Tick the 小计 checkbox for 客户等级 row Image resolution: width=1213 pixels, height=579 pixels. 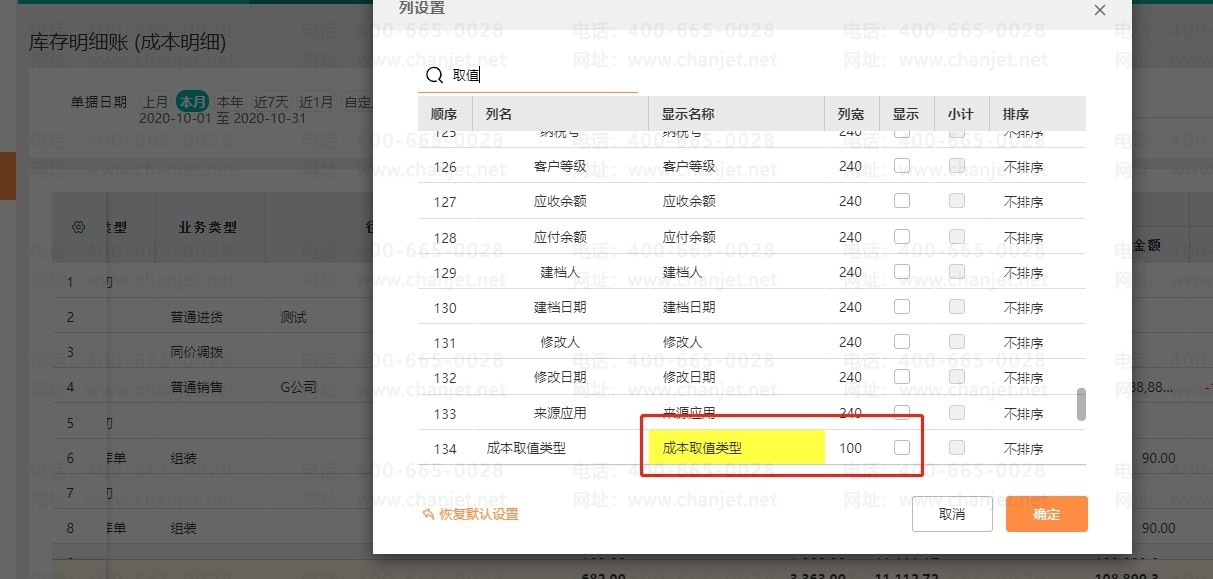pos(957,166)
